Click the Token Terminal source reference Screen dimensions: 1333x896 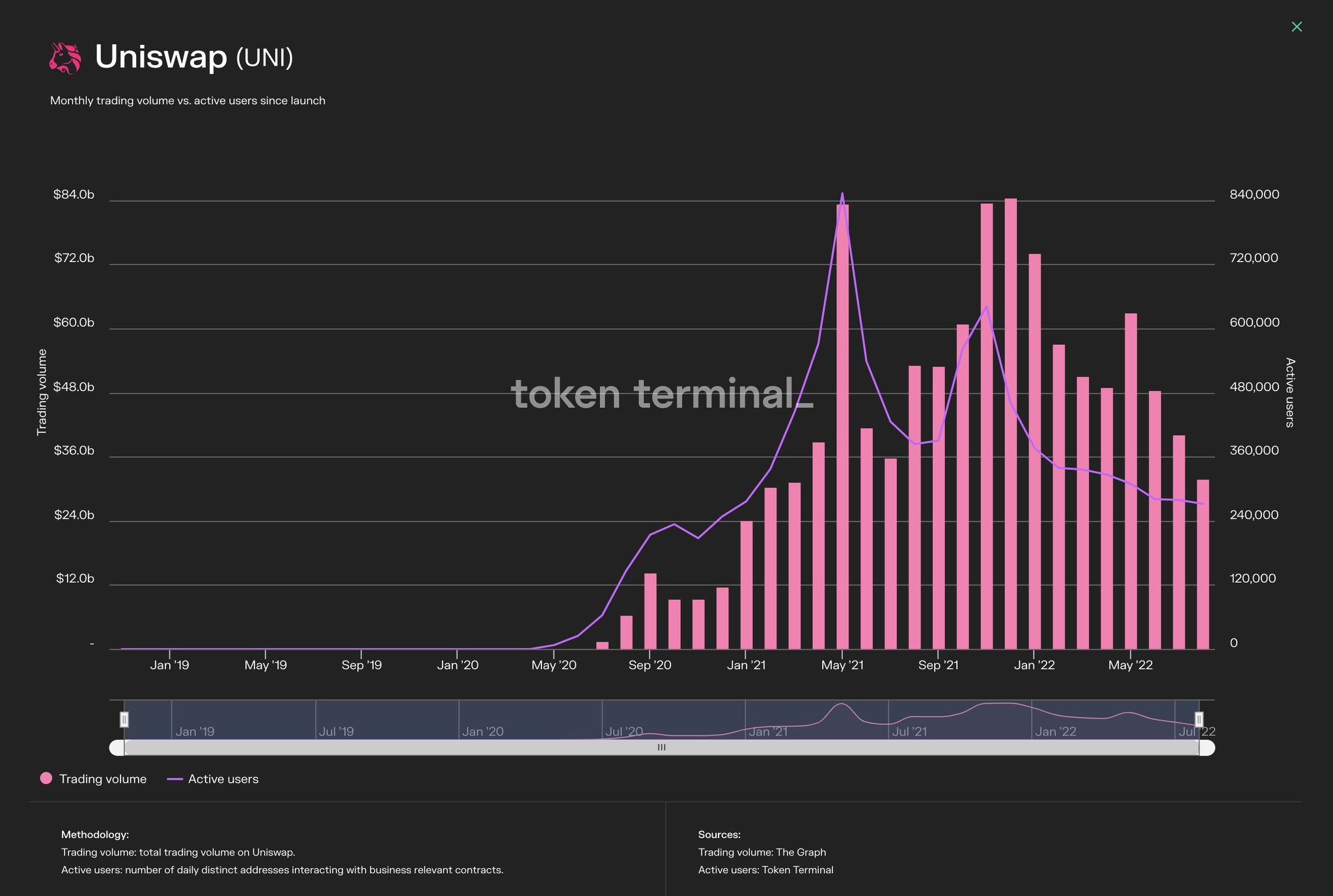[798, 869]
